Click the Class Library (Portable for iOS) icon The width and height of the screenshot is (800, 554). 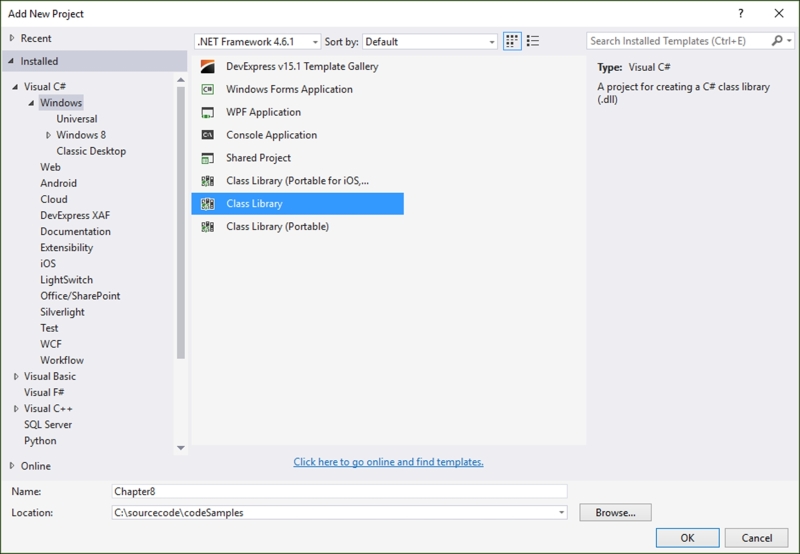pos(208,181)
